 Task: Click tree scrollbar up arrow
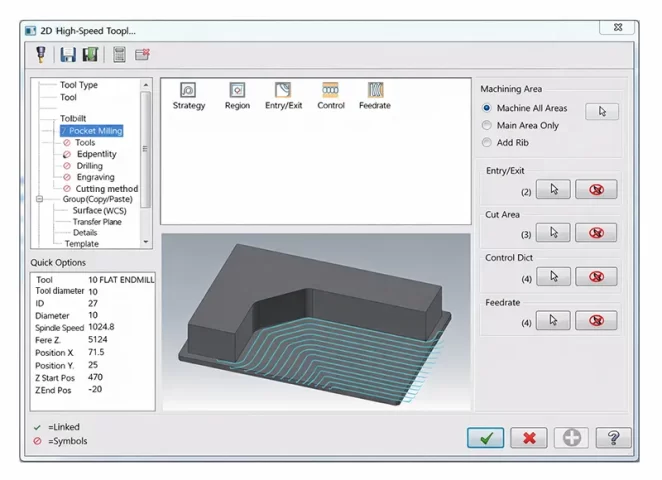coord(146,85)
